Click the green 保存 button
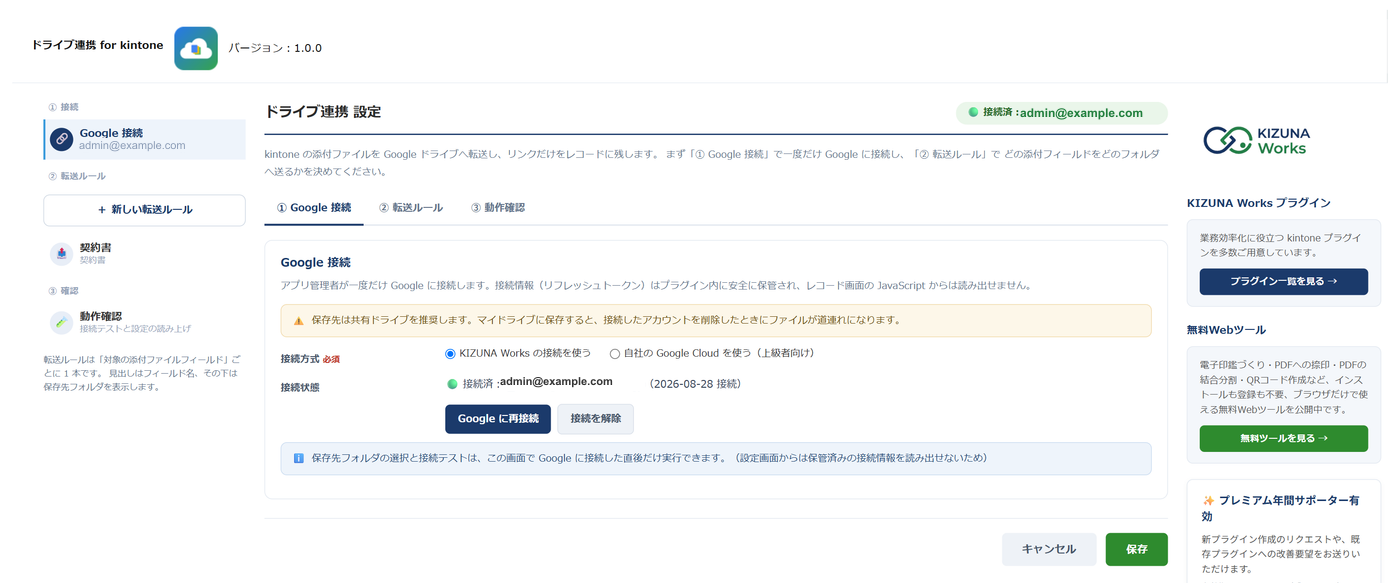The width and height of the screenshot is (1400, 583). [x=1137, y=549]
